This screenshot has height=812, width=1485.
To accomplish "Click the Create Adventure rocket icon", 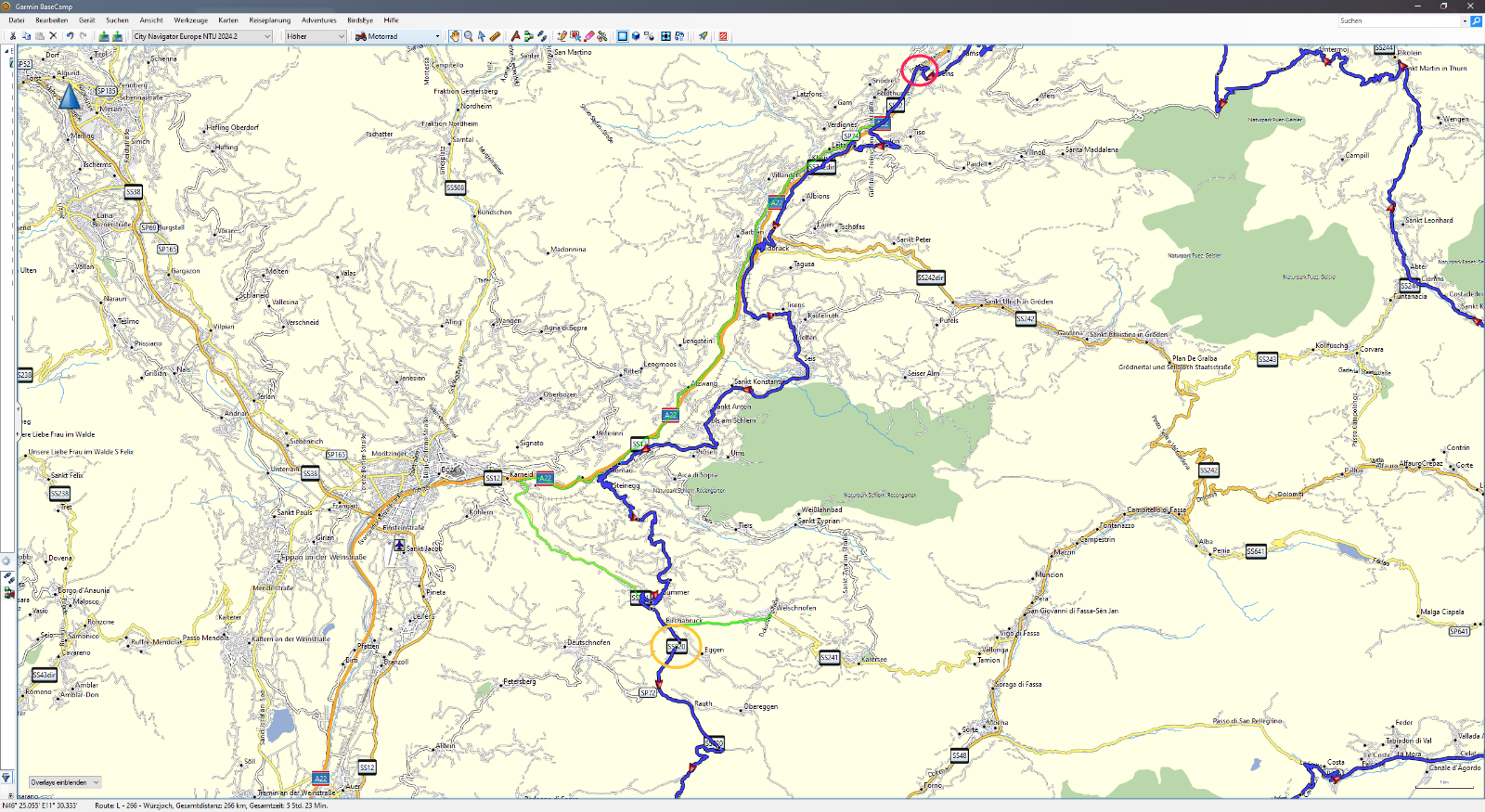I will tap(703, 36).
